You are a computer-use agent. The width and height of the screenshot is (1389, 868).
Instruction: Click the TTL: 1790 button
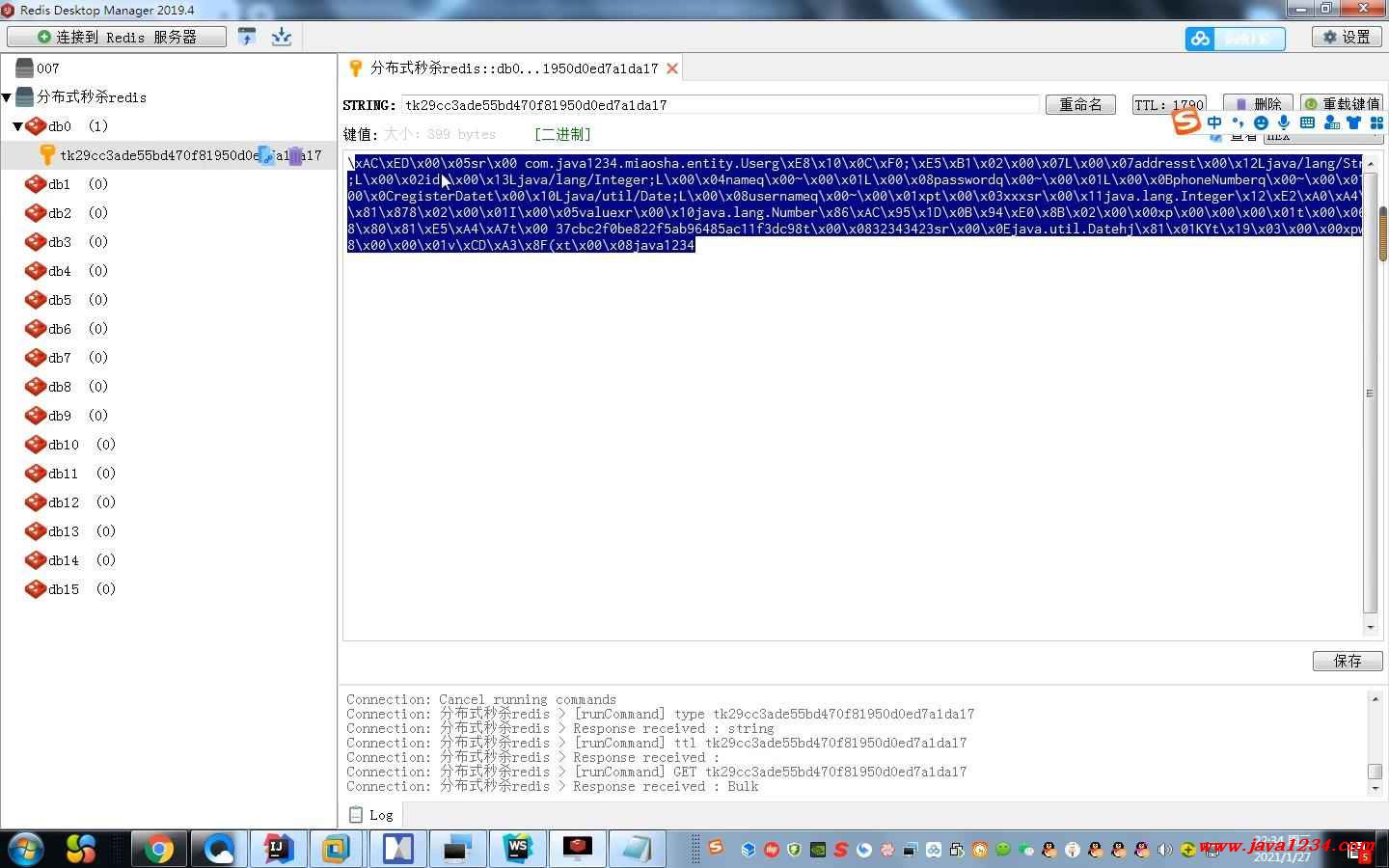pos(1169,104)
